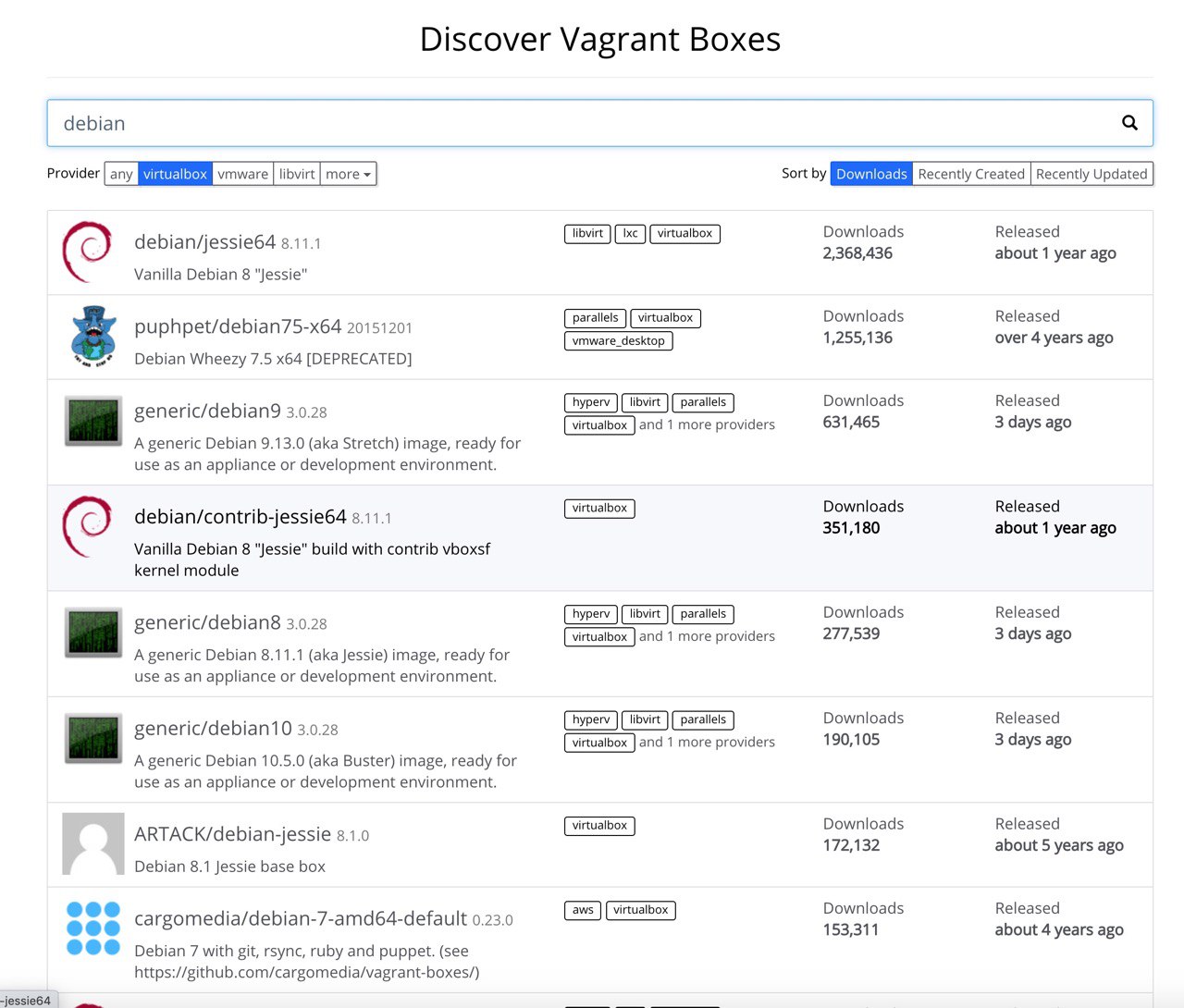This screenshot has height=1008, width=1184.
Task: Click the generic/debian10 terminal avatar
Action: (92, 738)
